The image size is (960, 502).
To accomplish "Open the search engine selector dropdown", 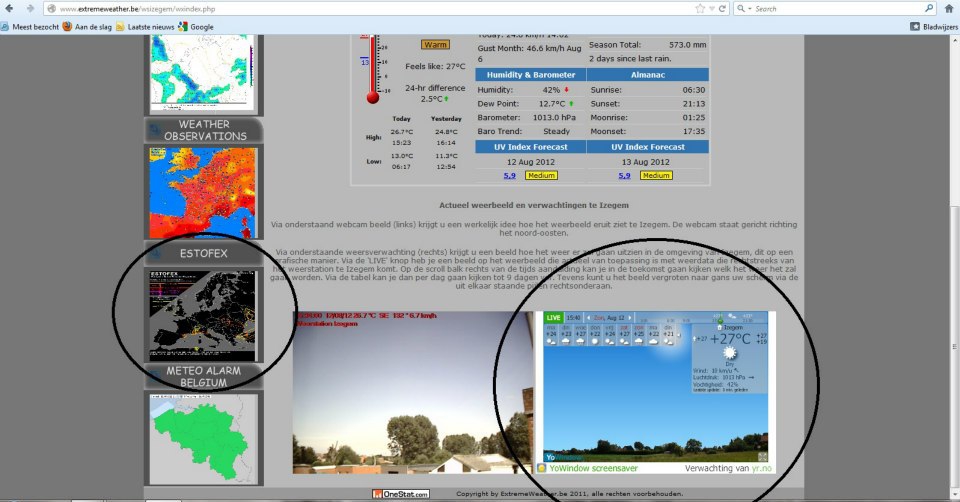I will coord(743,9).
